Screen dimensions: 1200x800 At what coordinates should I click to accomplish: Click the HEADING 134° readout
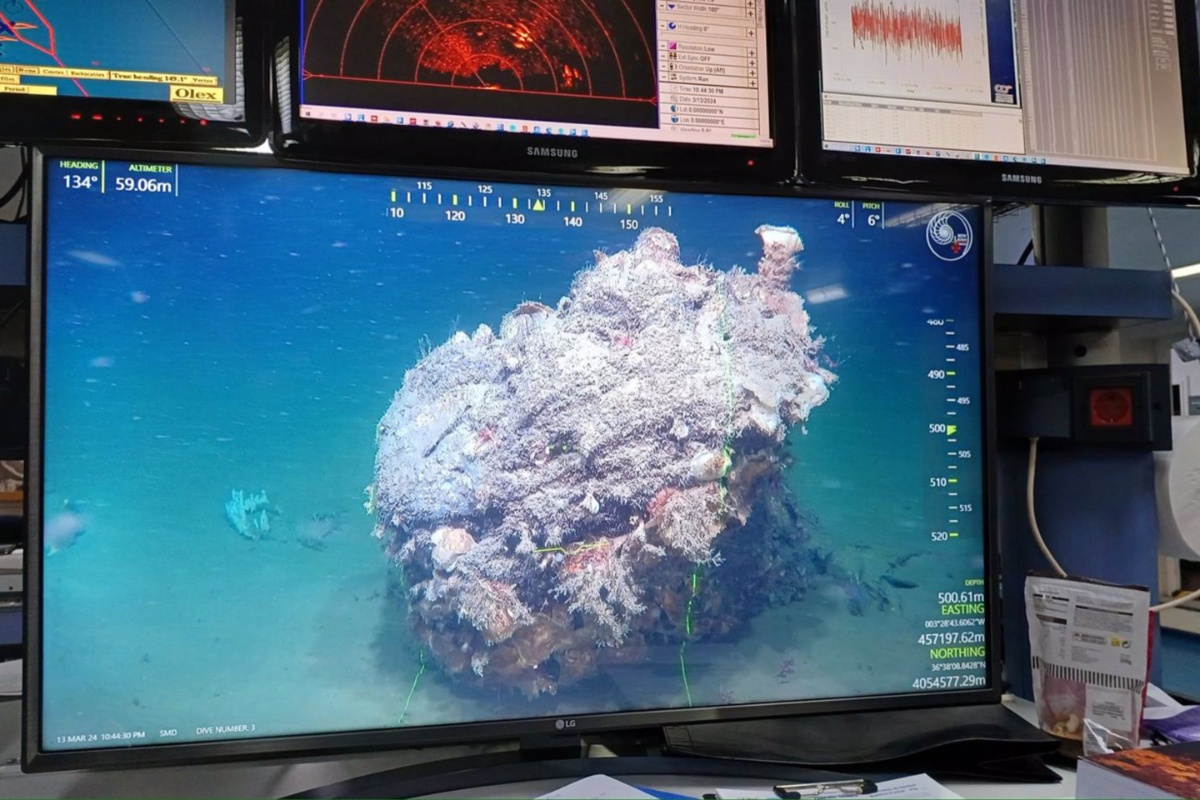[80, 176]
